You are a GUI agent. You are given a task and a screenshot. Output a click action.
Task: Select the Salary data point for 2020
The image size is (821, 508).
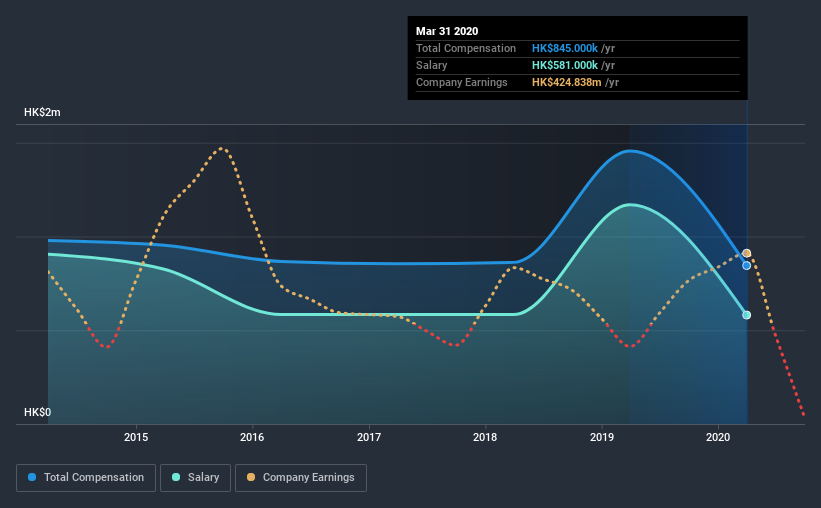pyautogui.click(x=747, y=315)
